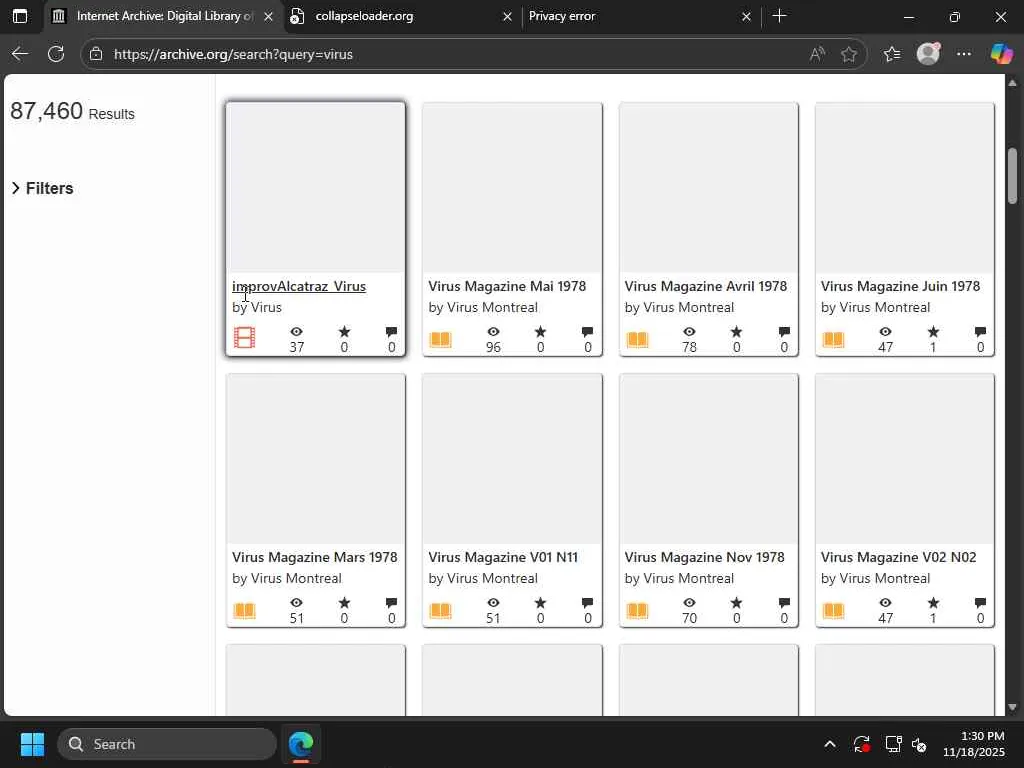Open Virus Magazine Avril 1978 title

click(x=705, y=286)
